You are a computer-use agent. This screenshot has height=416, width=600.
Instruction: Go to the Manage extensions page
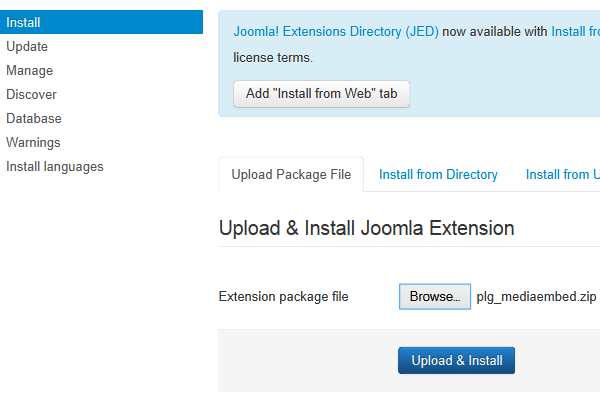(x=30, y=70)
